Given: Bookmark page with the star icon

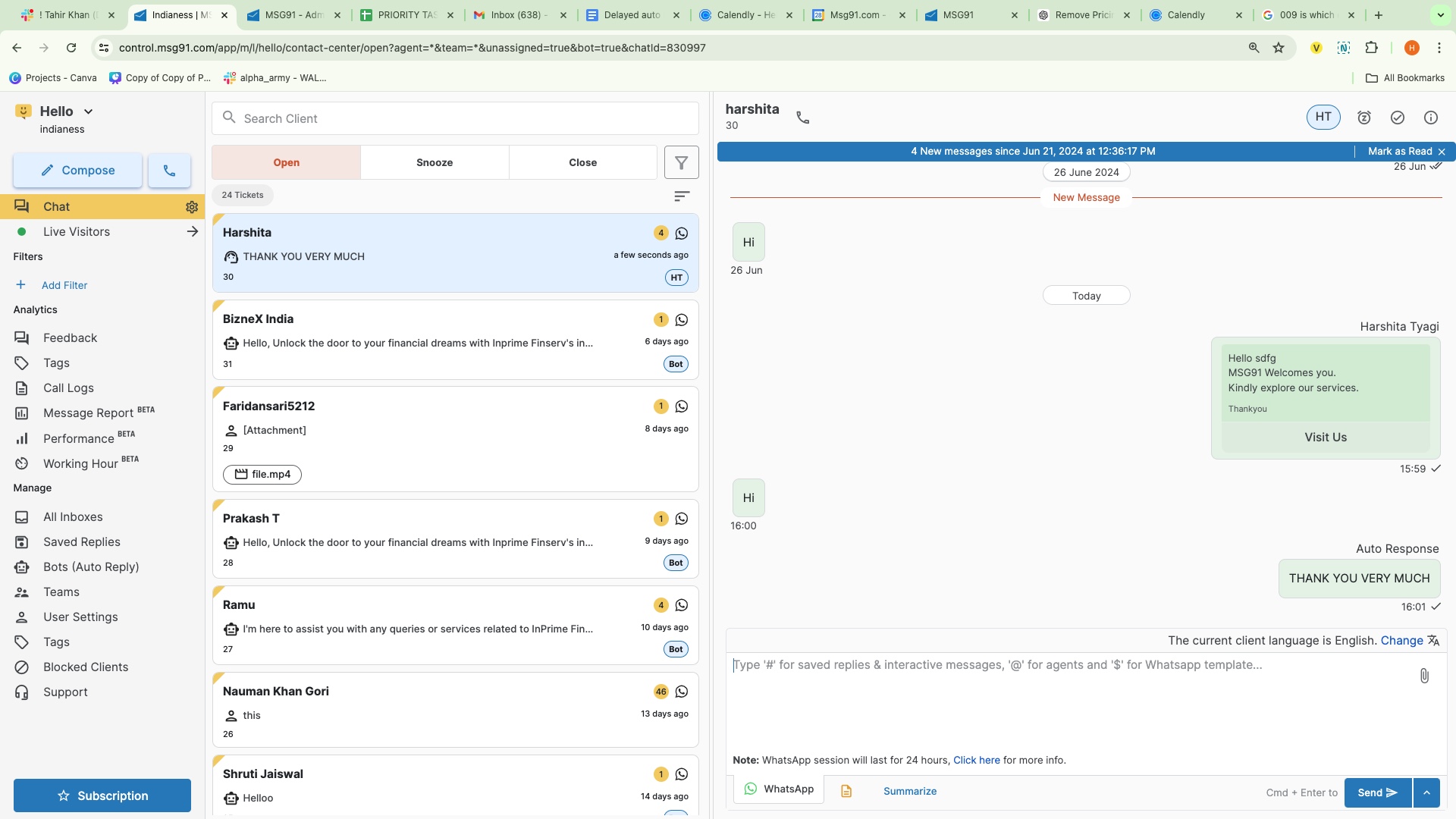Looking at the screenshot, I should point(1279,48).
